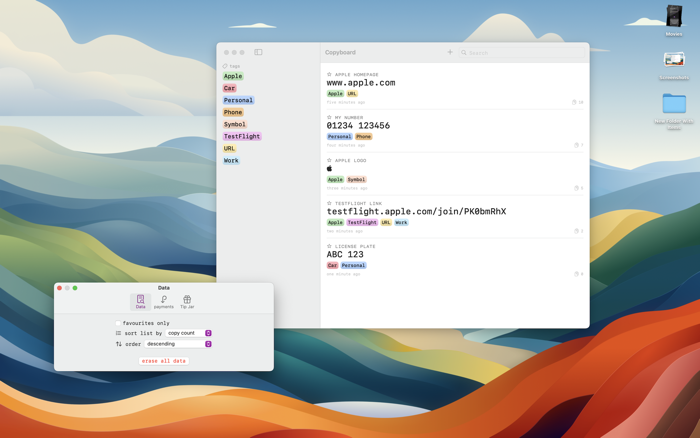700x438 pixels.
Task: Add a new clipping with plus button
Action: click(x=450, y=52)
